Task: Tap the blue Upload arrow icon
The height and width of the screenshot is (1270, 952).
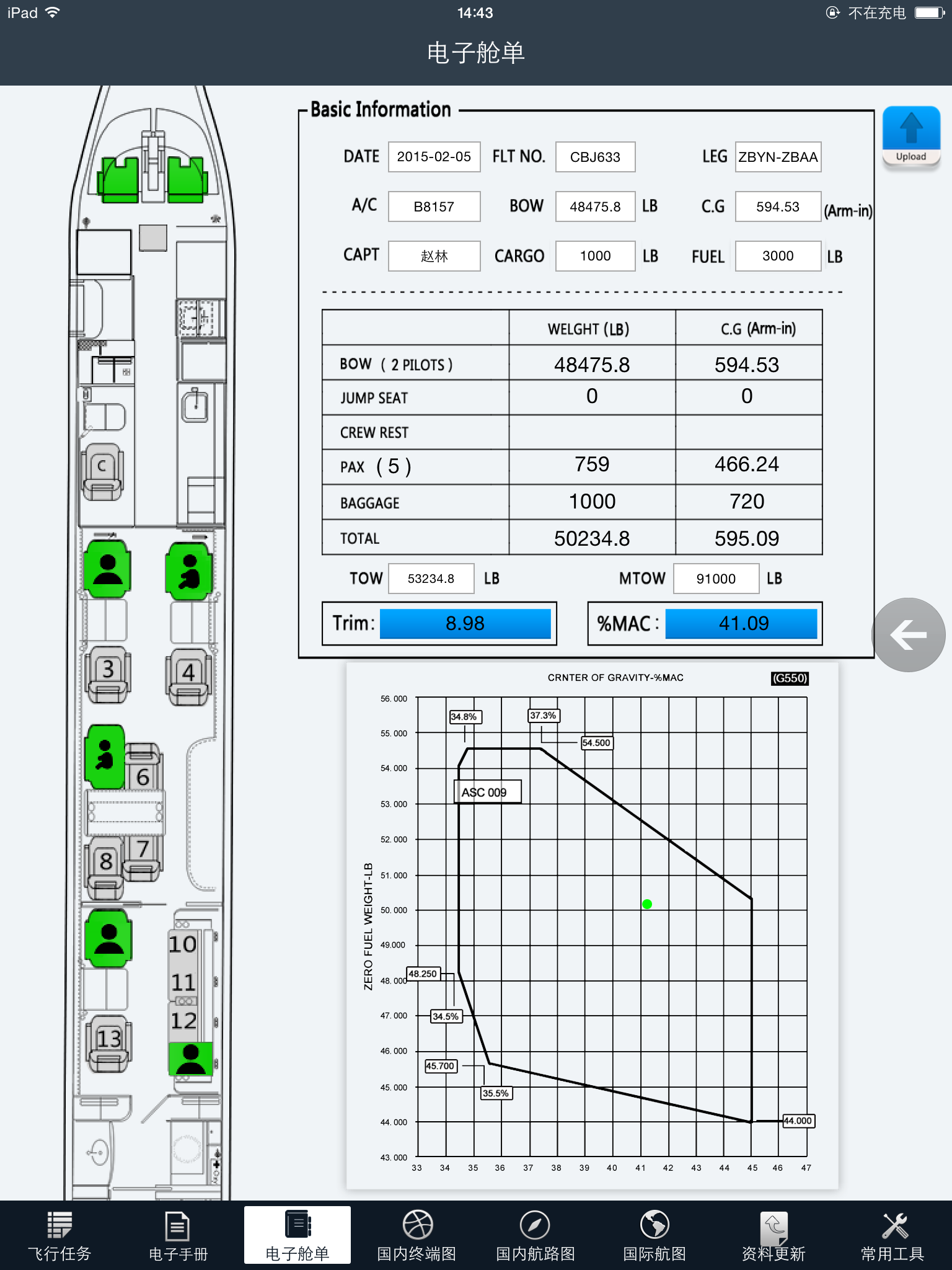Action: click(x=911, y=135)
